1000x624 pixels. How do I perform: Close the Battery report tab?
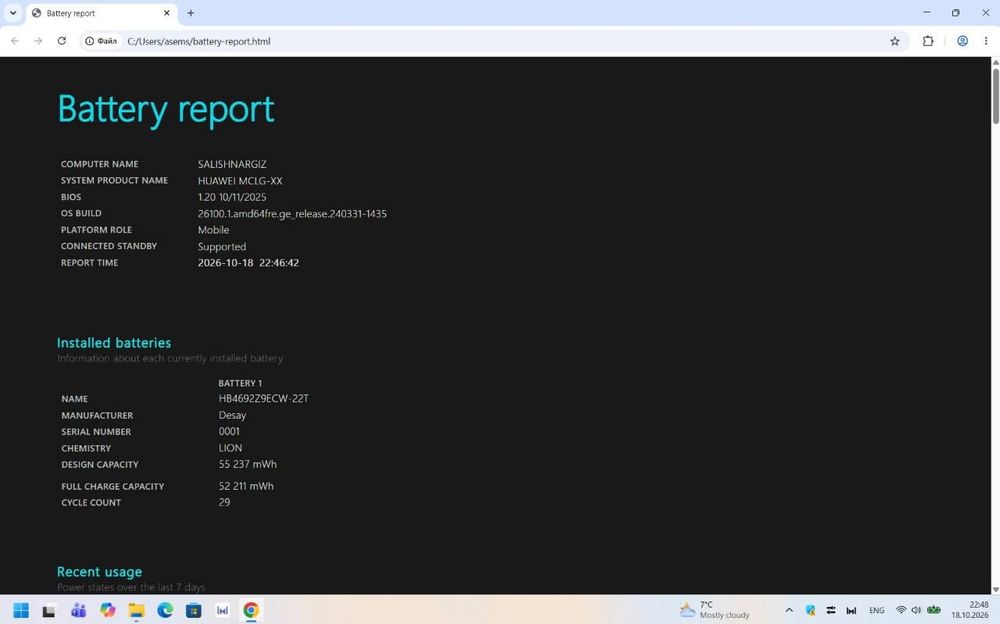(167, 13)
